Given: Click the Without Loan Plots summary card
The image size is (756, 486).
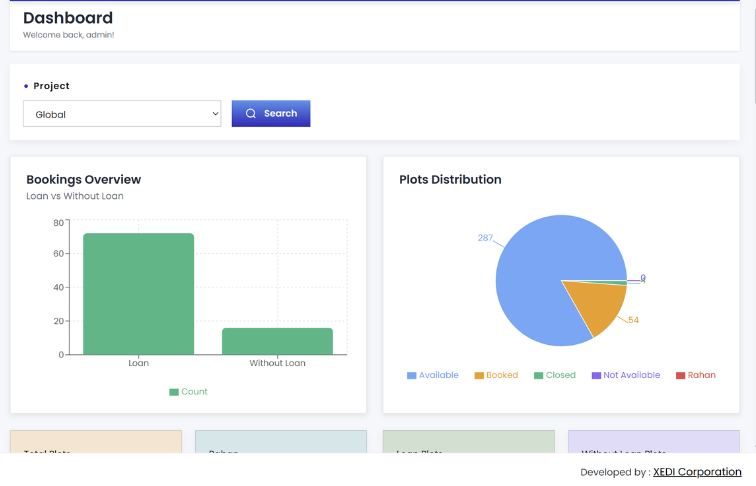Looking at the screenshot, I should point(654,442).
